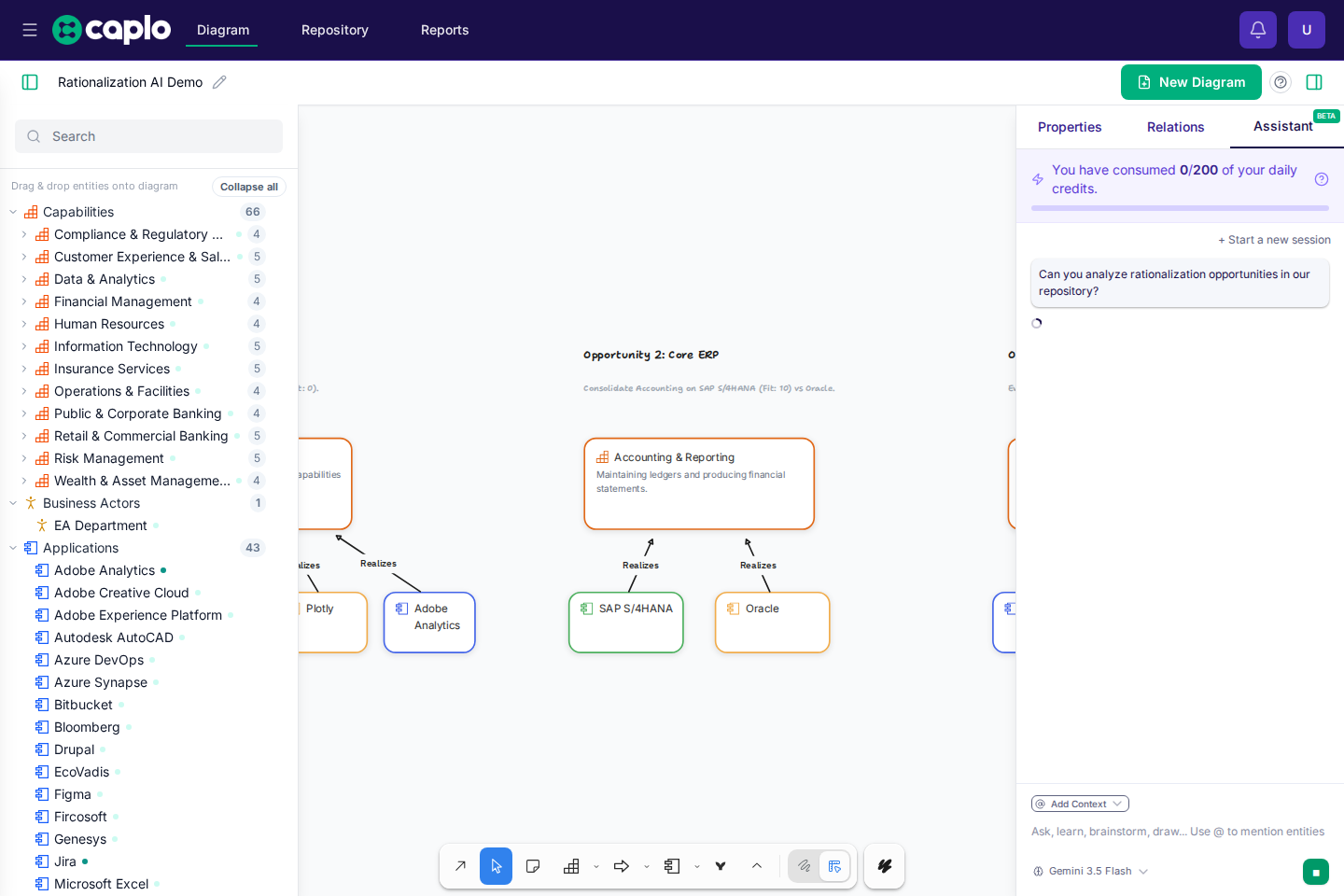Select Human Resources capability
Image resolution: width=1344 pixels, height=896 pixels.
point(109,324)
